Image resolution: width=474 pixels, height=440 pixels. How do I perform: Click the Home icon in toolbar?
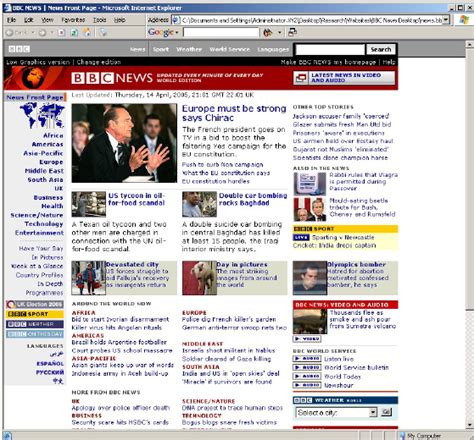87,32
